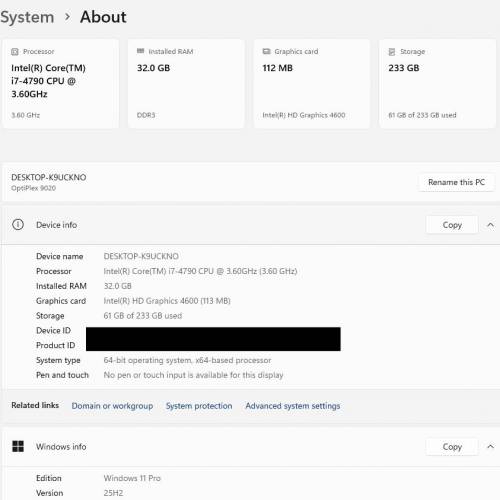Click the 3.60 GHz caption in Processor card
Screen dimensions: 500x500
click(26, 115)
